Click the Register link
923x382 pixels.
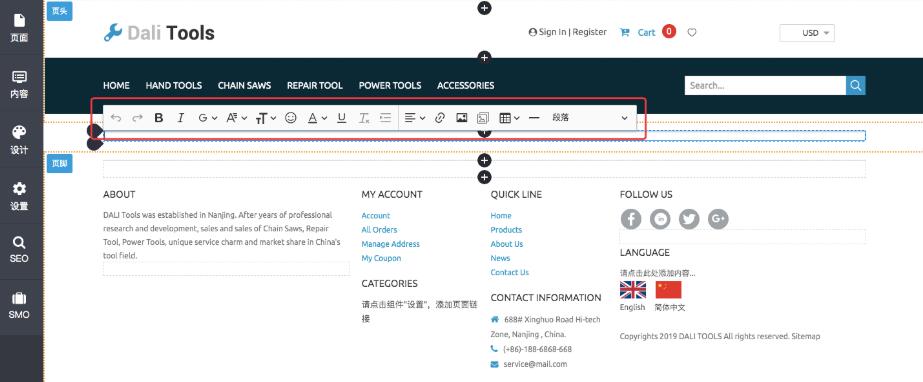[x=589, y=32]
